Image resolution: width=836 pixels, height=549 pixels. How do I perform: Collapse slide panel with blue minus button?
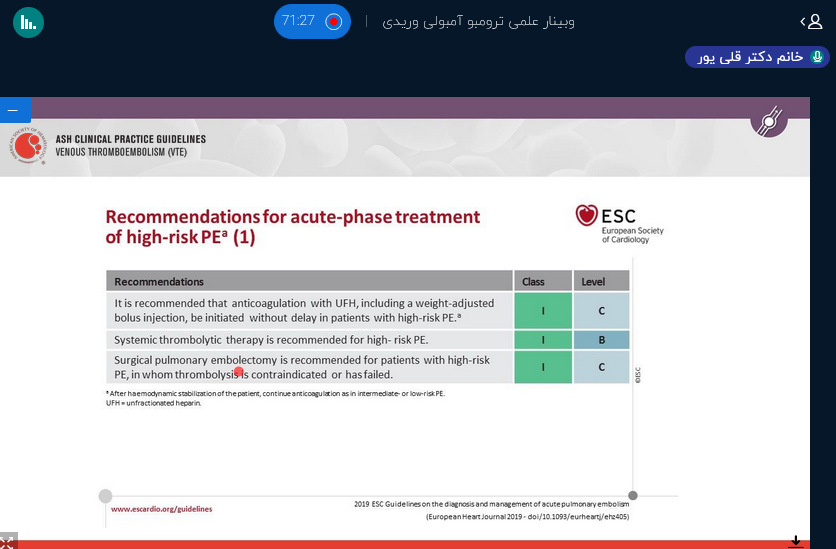pyautogui.click(x=15, y=110)
